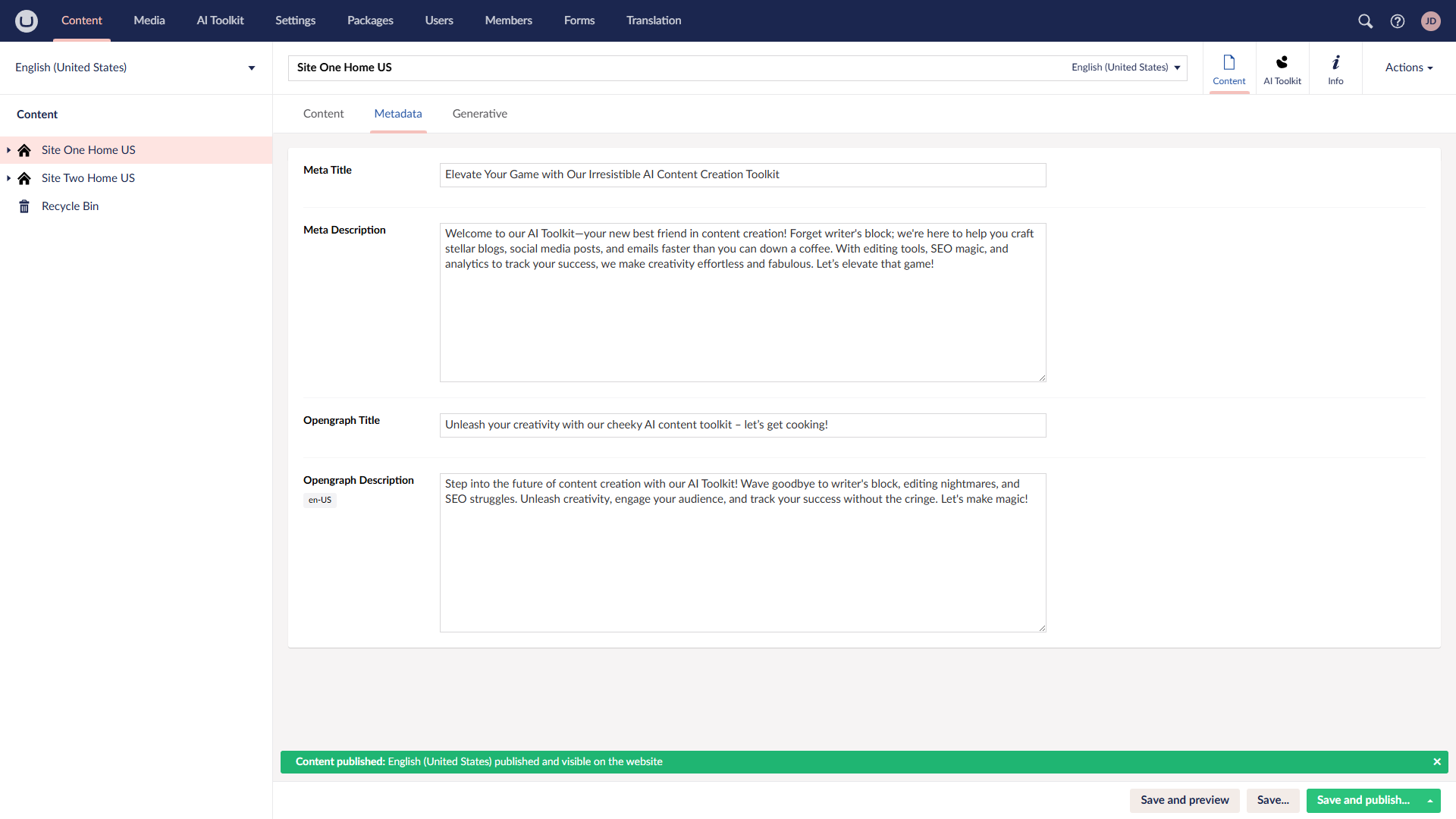Open the sidebar English (United States) language dropdown
The width and height of the screenshot is (1456, 819).
[x=135, y=67]
